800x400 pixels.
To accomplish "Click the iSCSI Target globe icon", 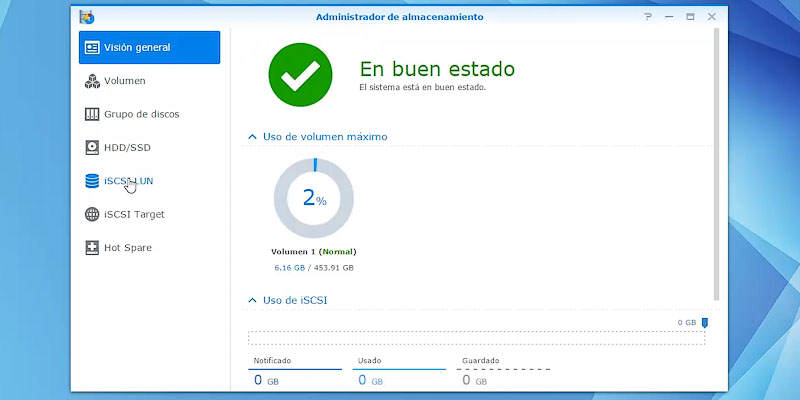I will click(92, 214).
